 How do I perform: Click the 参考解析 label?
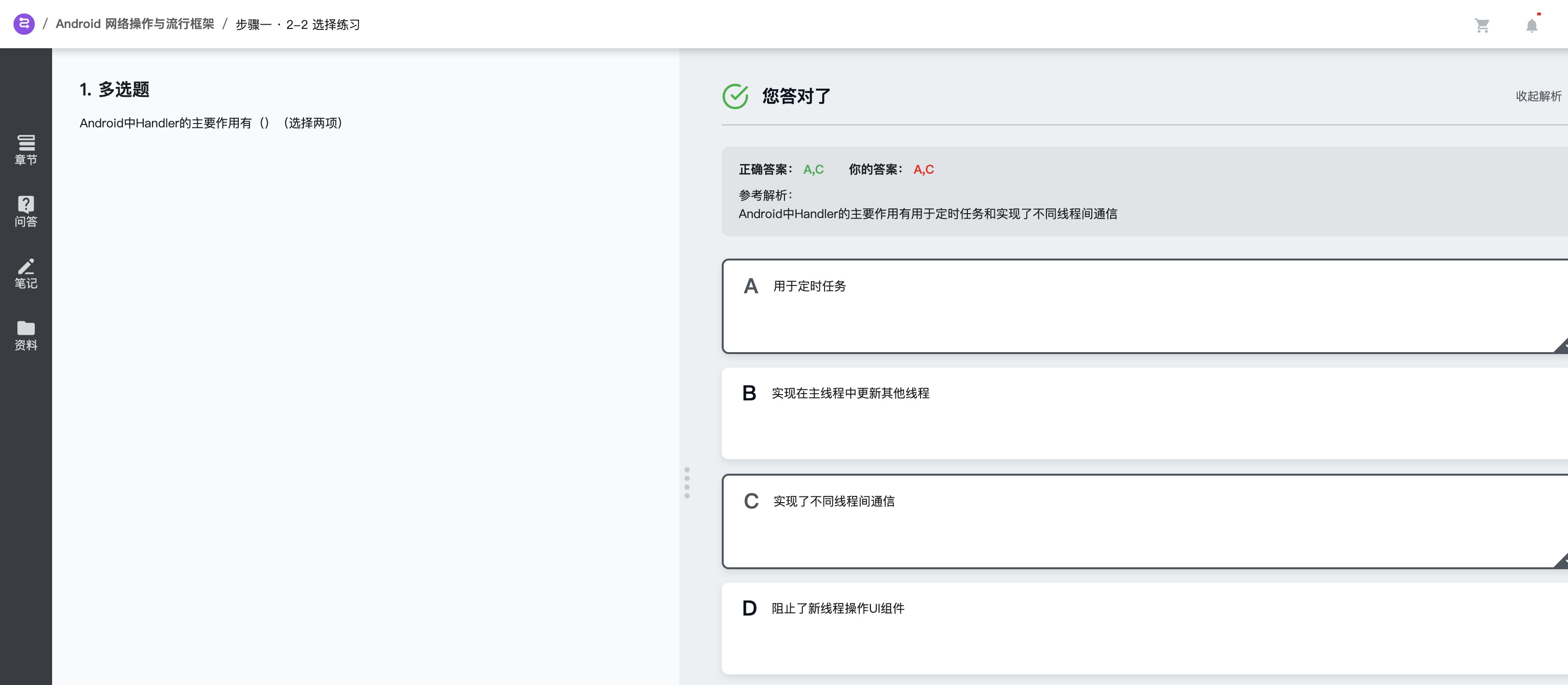(765, 195)
